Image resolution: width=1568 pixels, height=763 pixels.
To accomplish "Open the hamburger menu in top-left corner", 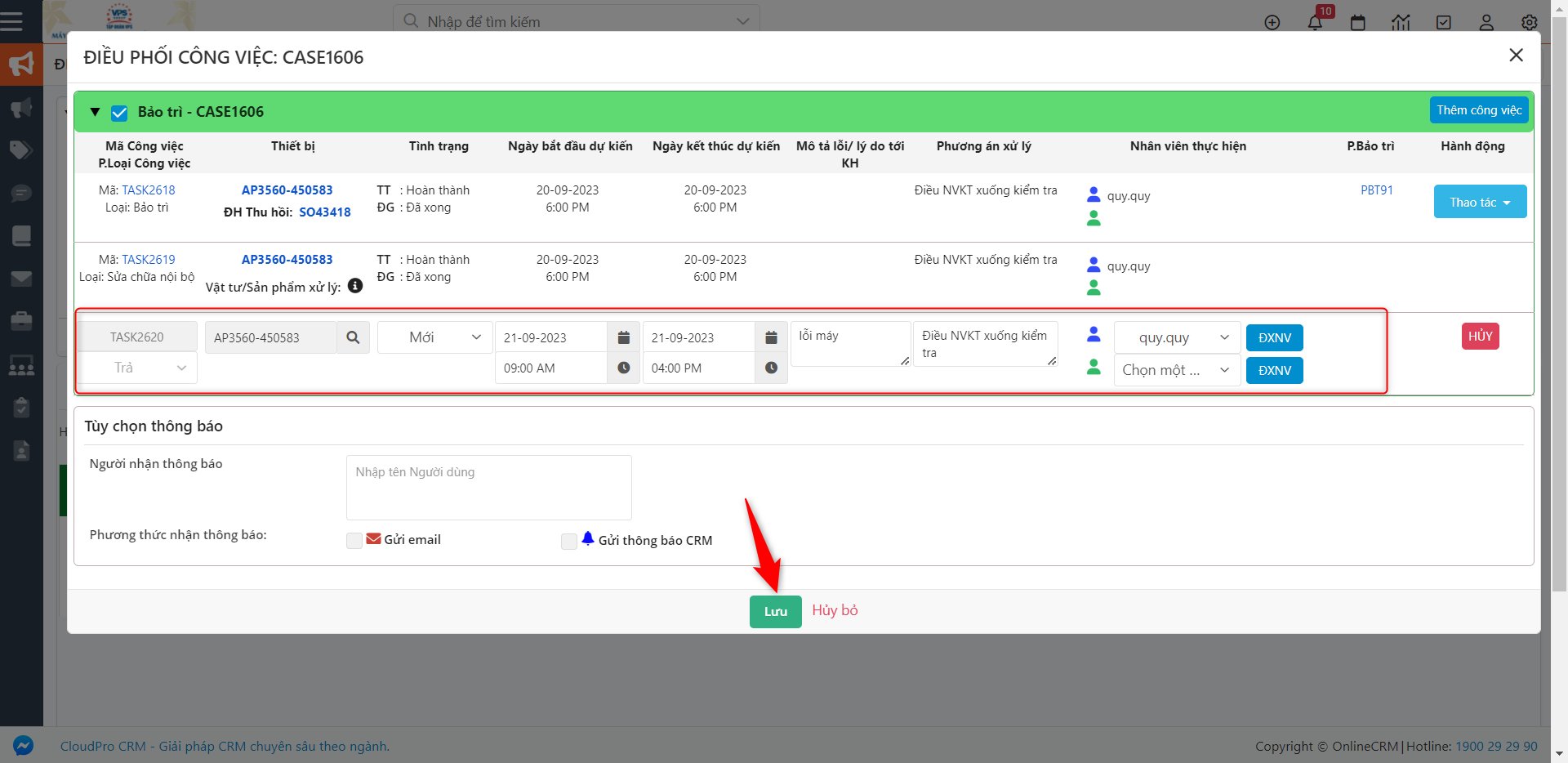I will tap(11, 20).
